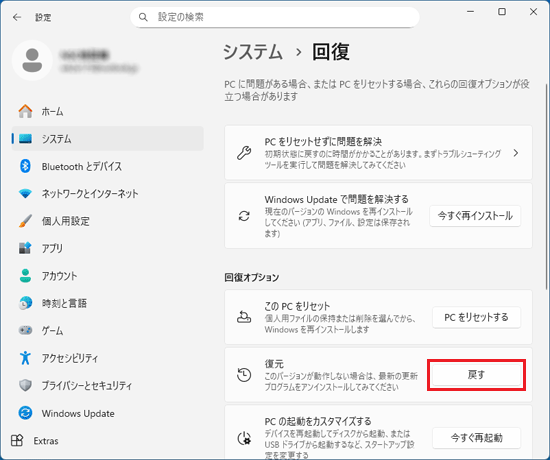
Task: Click the 回復 page title
Action: (331, 52)
